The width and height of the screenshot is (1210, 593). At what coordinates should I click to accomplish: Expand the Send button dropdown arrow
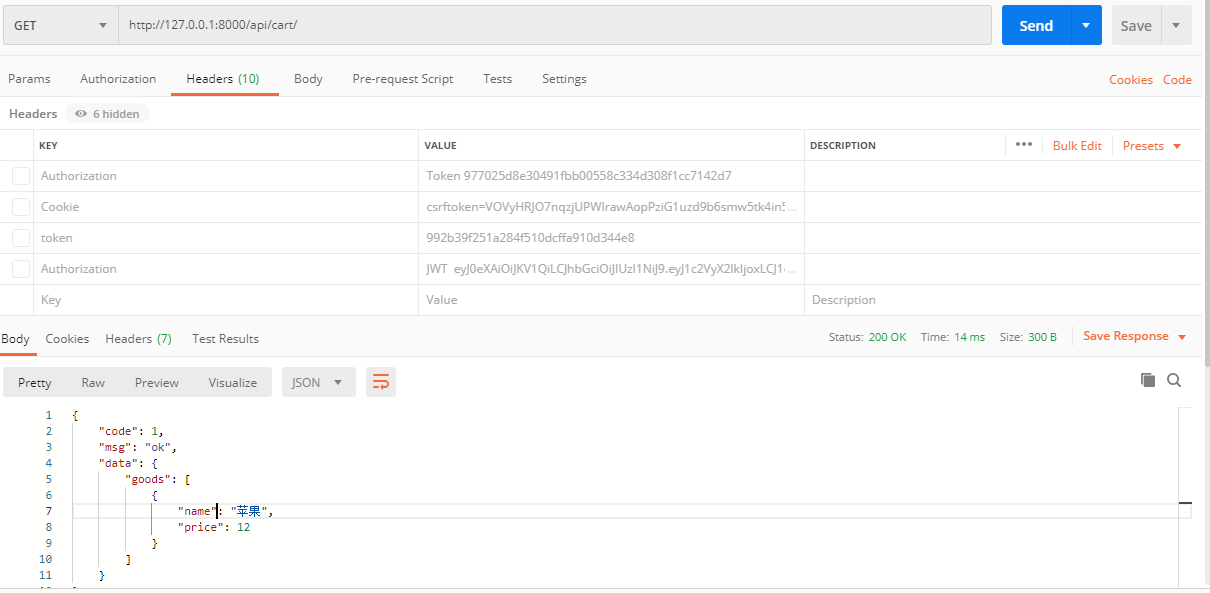point(1086,25)
